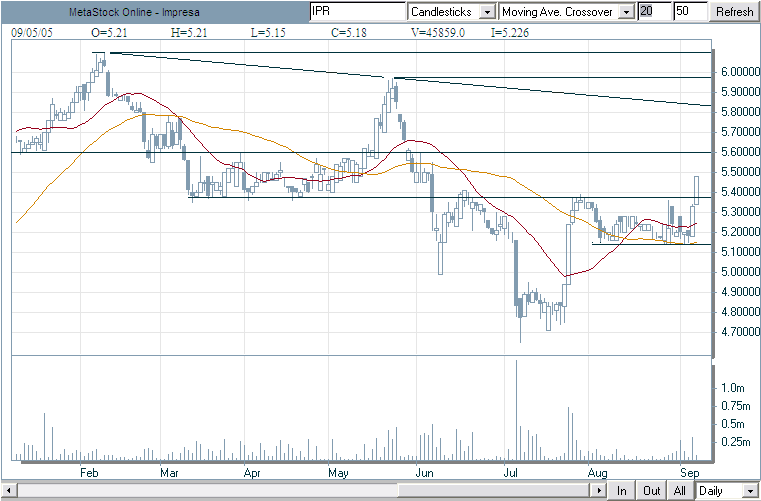Click the C=5.18 close price readout
This screenshot has height=501, width=761.
pyautogui.click(x=348, y=33)
